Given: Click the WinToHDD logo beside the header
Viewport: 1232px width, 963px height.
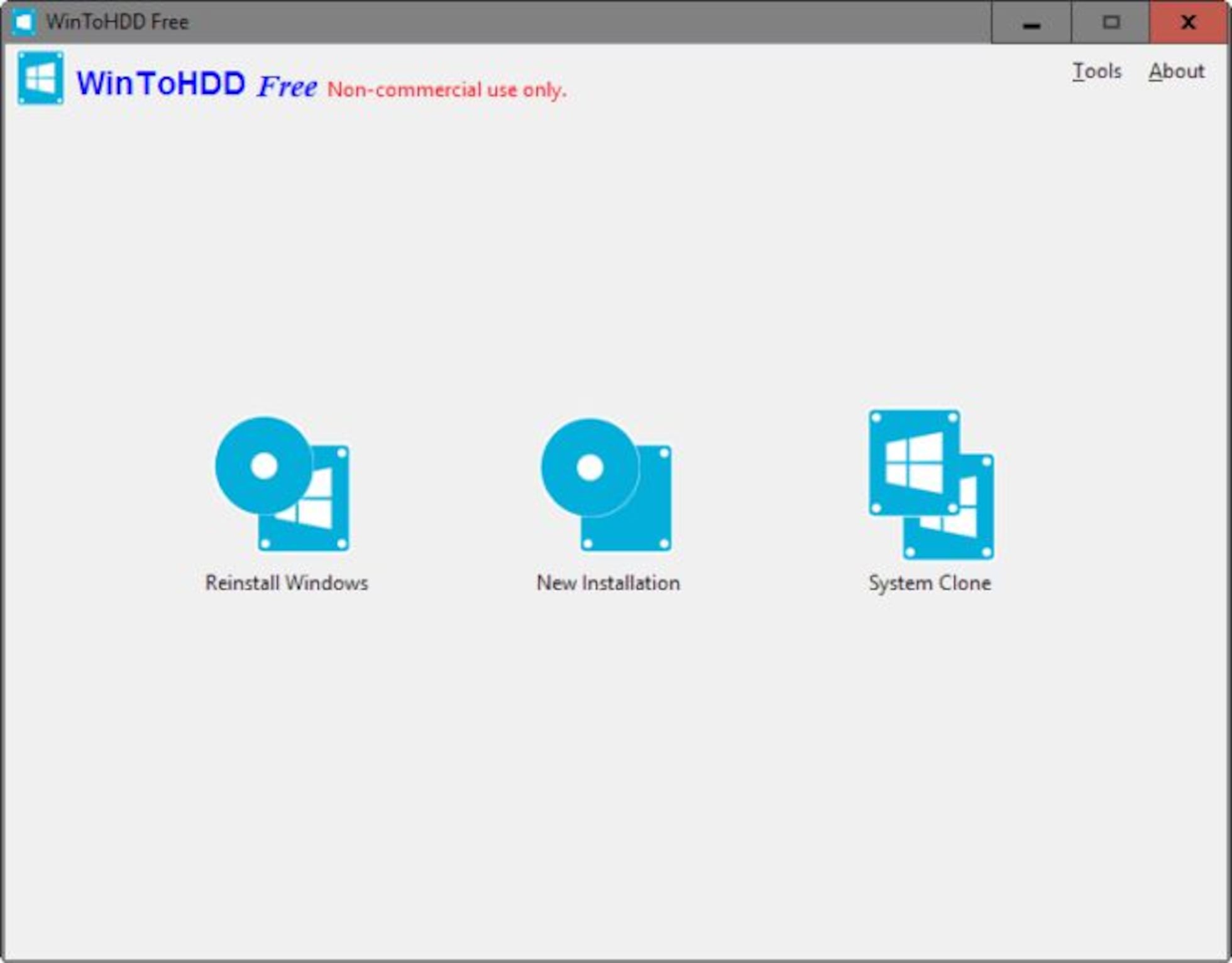Looking at the screenshot, I should tap(40, 79).
